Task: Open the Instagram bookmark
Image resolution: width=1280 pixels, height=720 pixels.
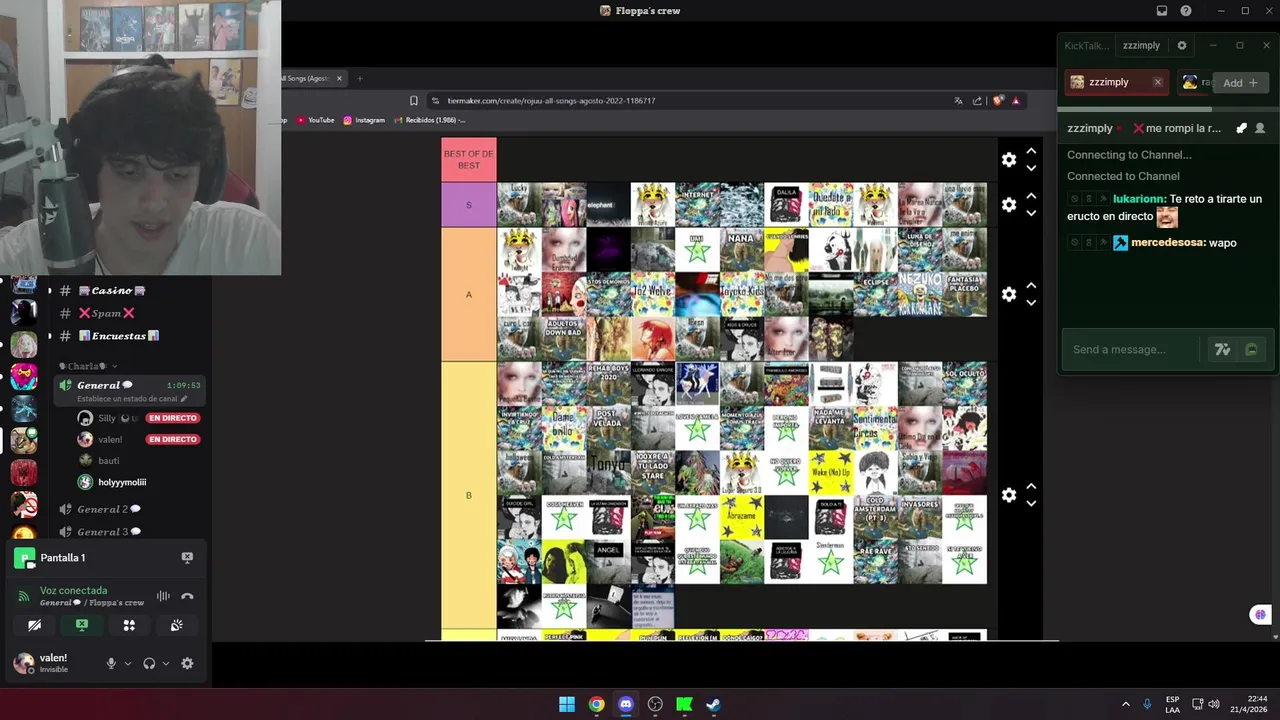Action: (x=364, y=120)
